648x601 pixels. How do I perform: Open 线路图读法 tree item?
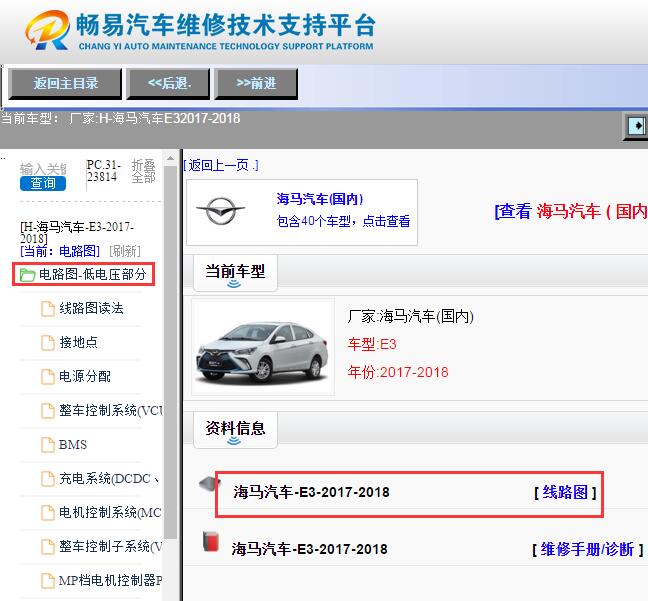coord(91,308)
